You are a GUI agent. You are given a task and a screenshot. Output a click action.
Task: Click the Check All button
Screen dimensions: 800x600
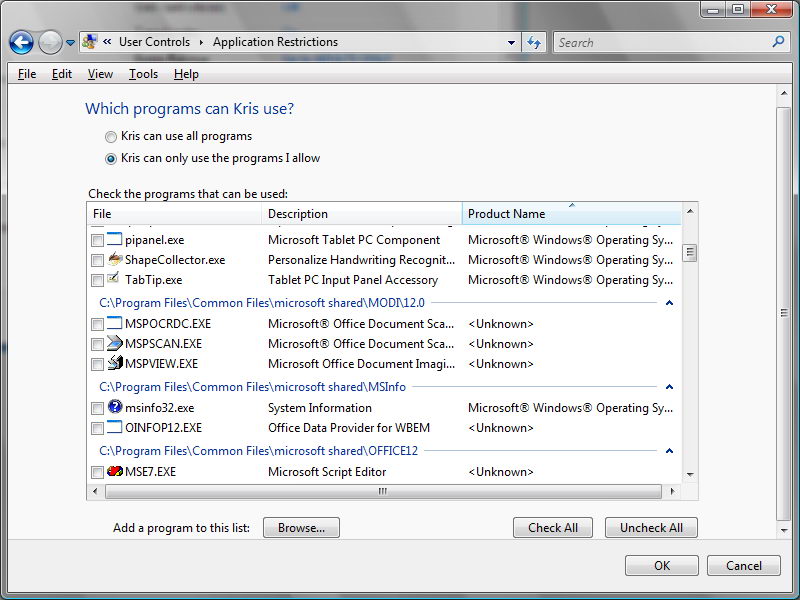point(553,528)
